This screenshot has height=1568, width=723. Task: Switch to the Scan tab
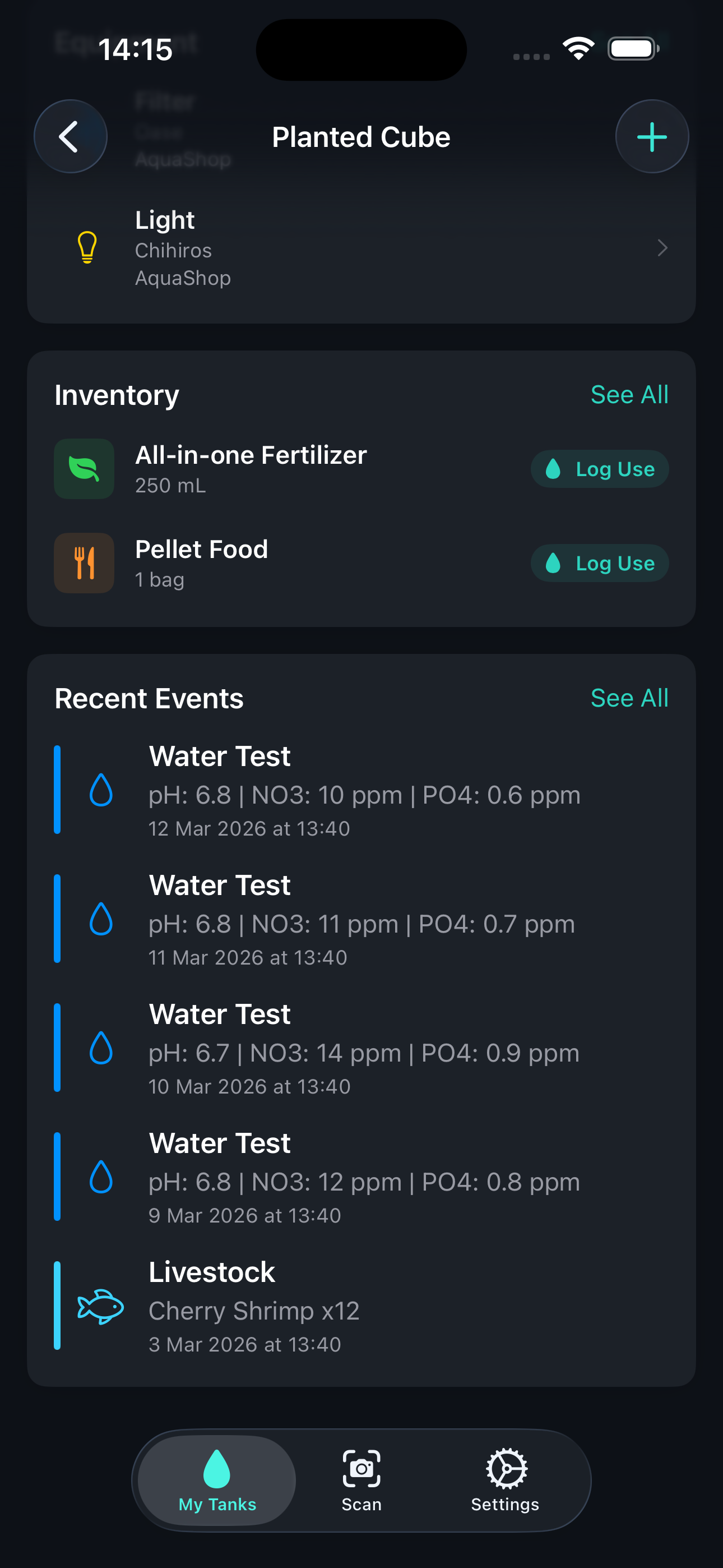pyautogui.click(x=361, y=1481)
